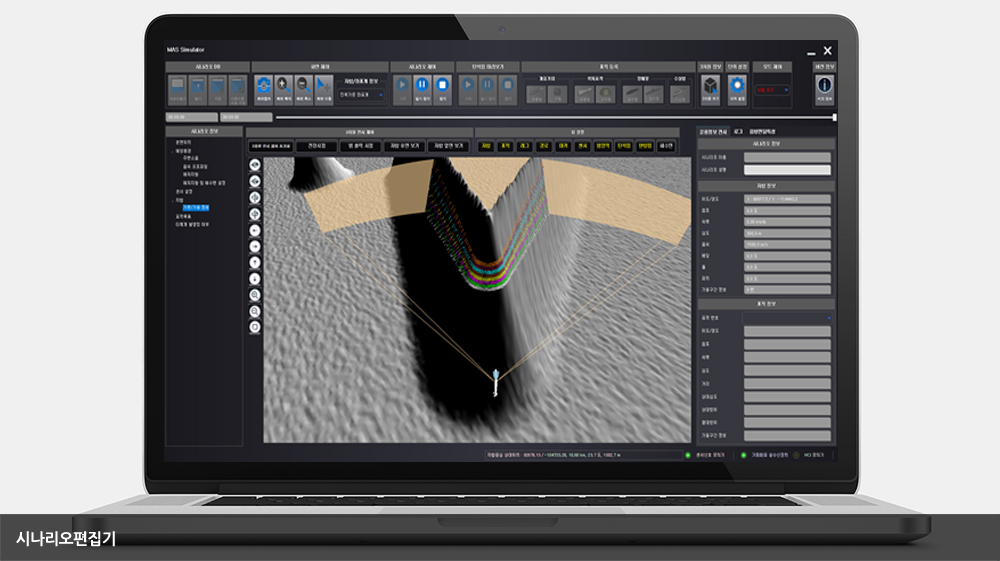Stop the scenario with the blue stop button
Viewport: 1000px width, 561px height.
pos(442,88)
